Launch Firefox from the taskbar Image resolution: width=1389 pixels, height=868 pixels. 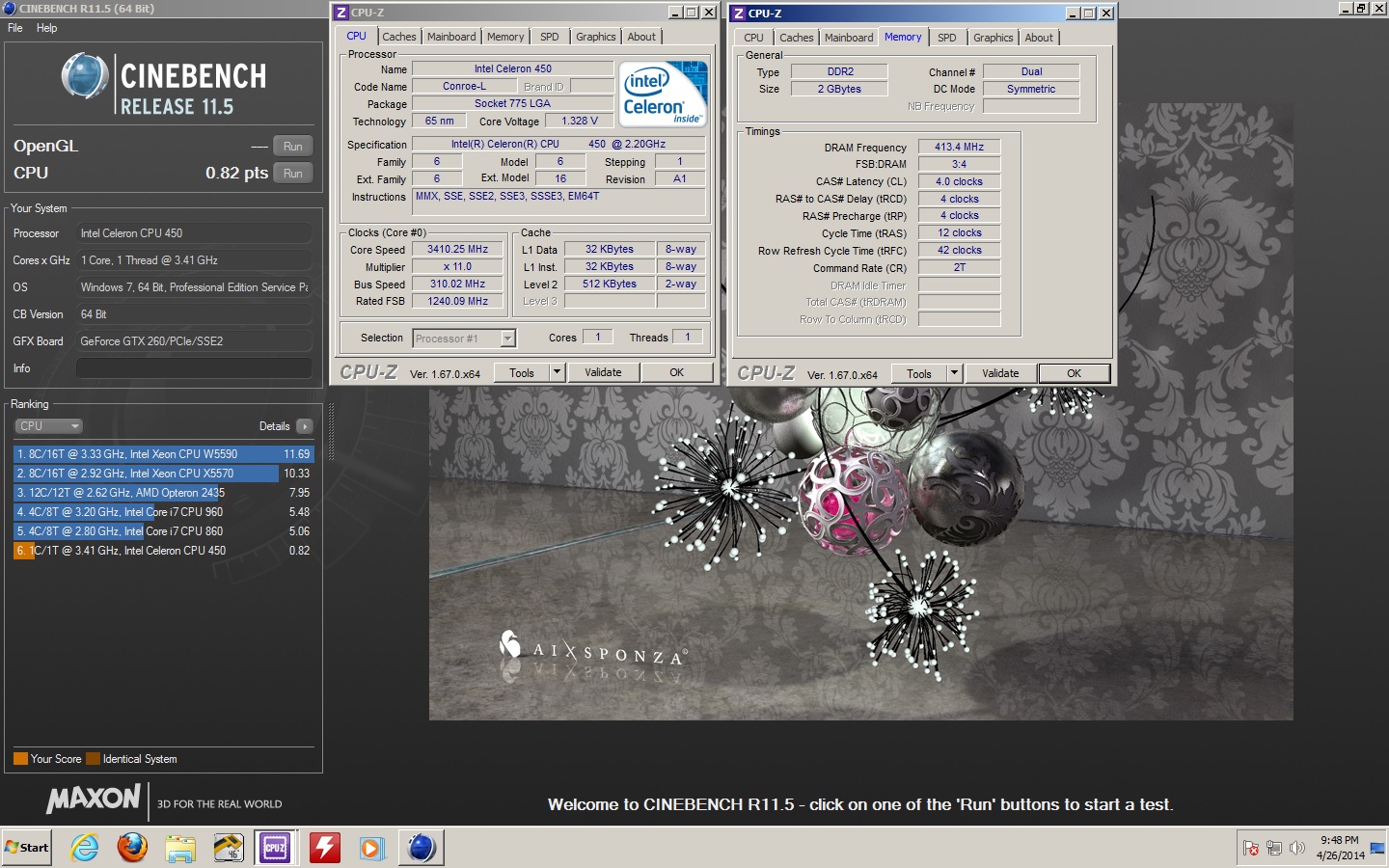(x=132, y=848)
